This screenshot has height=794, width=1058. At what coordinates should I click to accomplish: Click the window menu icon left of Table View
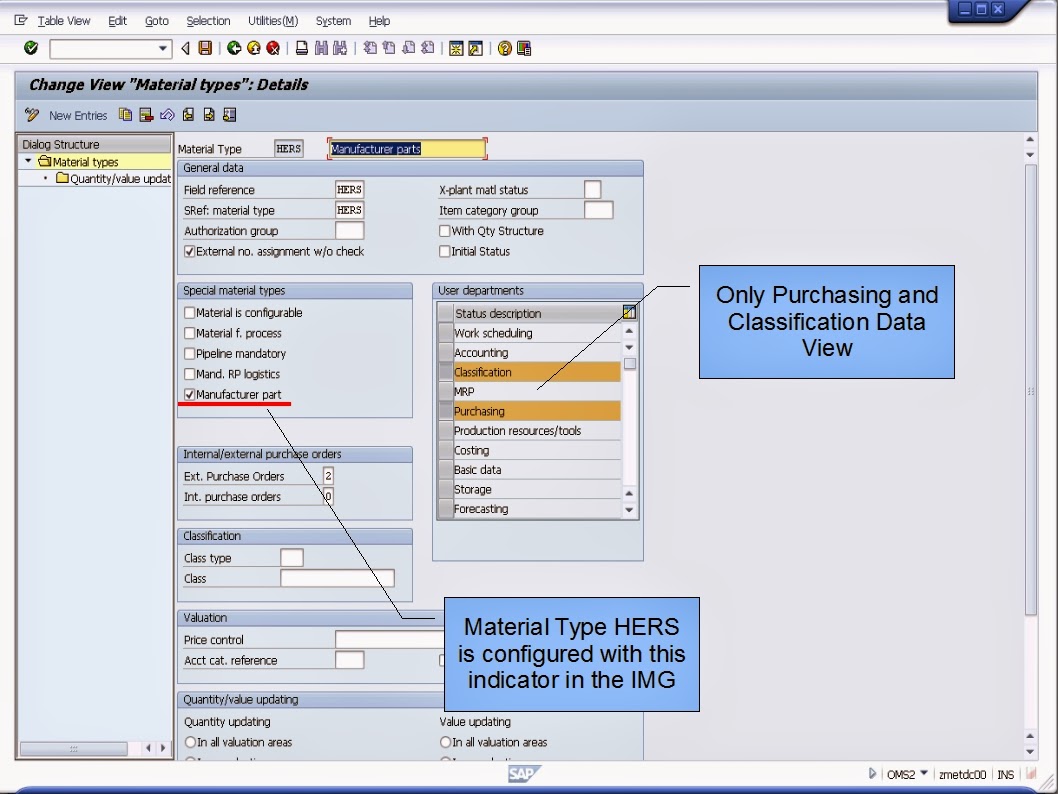click(21, 20)
